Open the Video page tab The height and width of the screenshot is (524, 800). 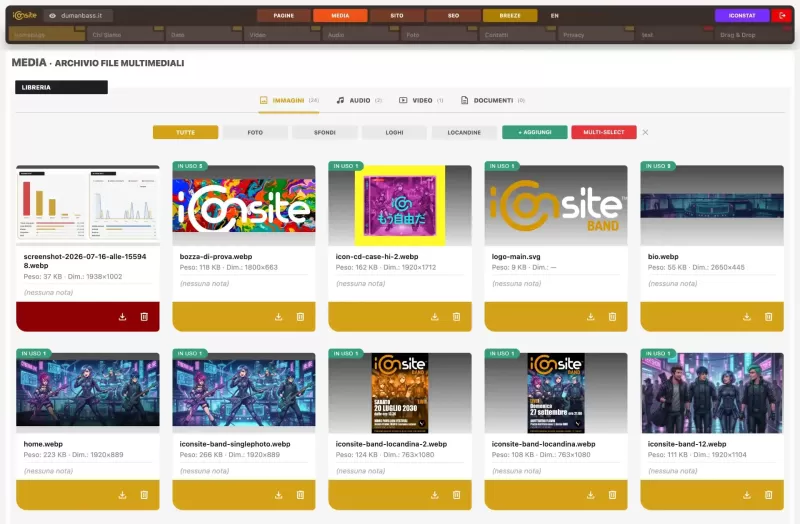(x=282, y=34)
